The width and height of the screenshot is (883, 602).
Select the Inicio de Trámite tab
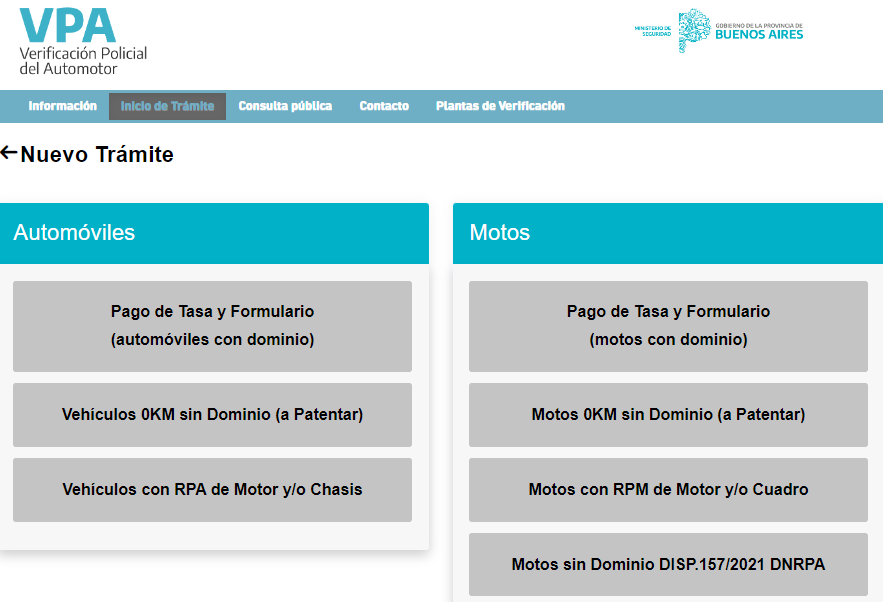167,106
